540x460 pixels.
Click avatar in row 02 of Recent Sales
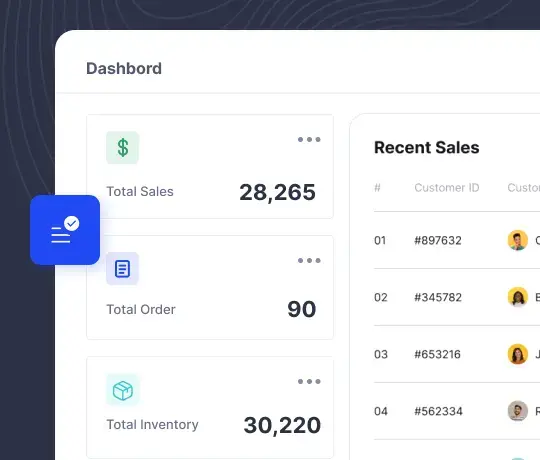[x=518, y=297]
